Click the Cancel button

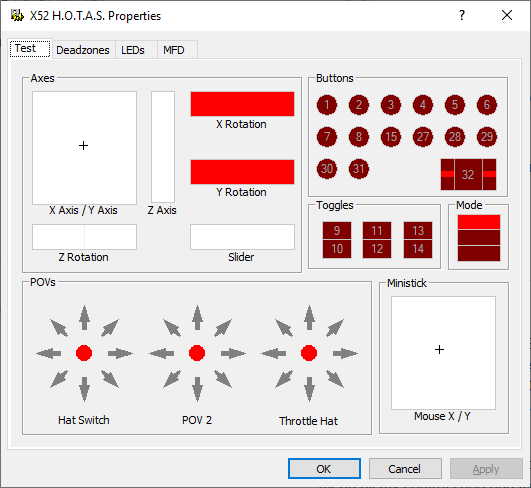[405, 469]
